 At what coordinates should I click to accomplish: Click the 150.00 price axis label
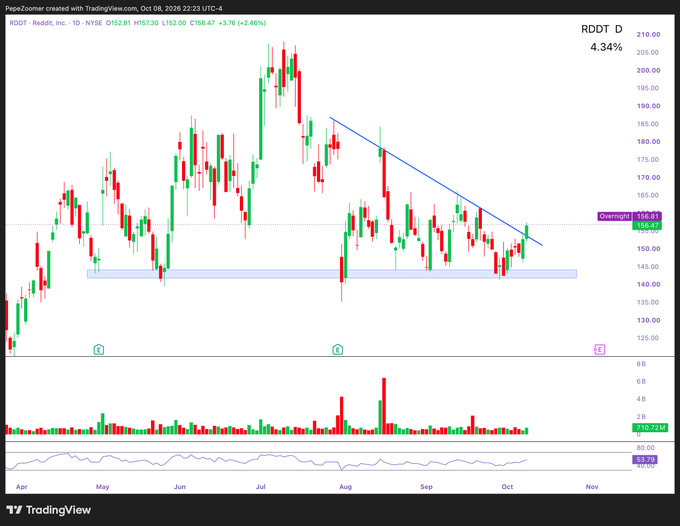(x=648, y=248)
